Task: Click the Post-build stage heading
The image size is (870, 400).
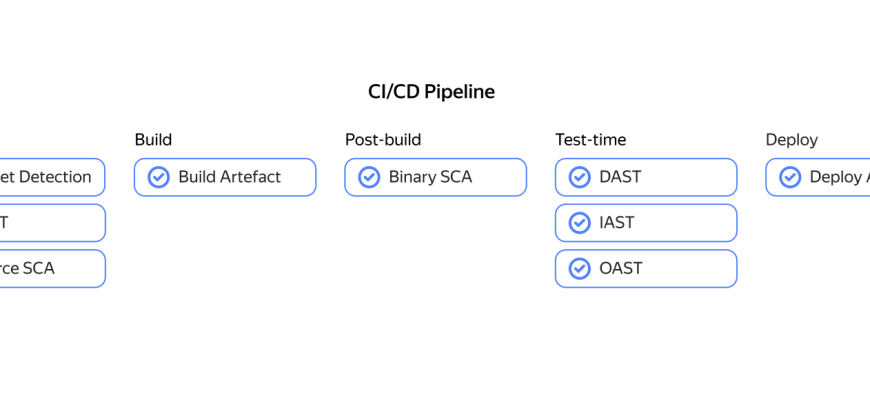Action: [x=383, y=140]
